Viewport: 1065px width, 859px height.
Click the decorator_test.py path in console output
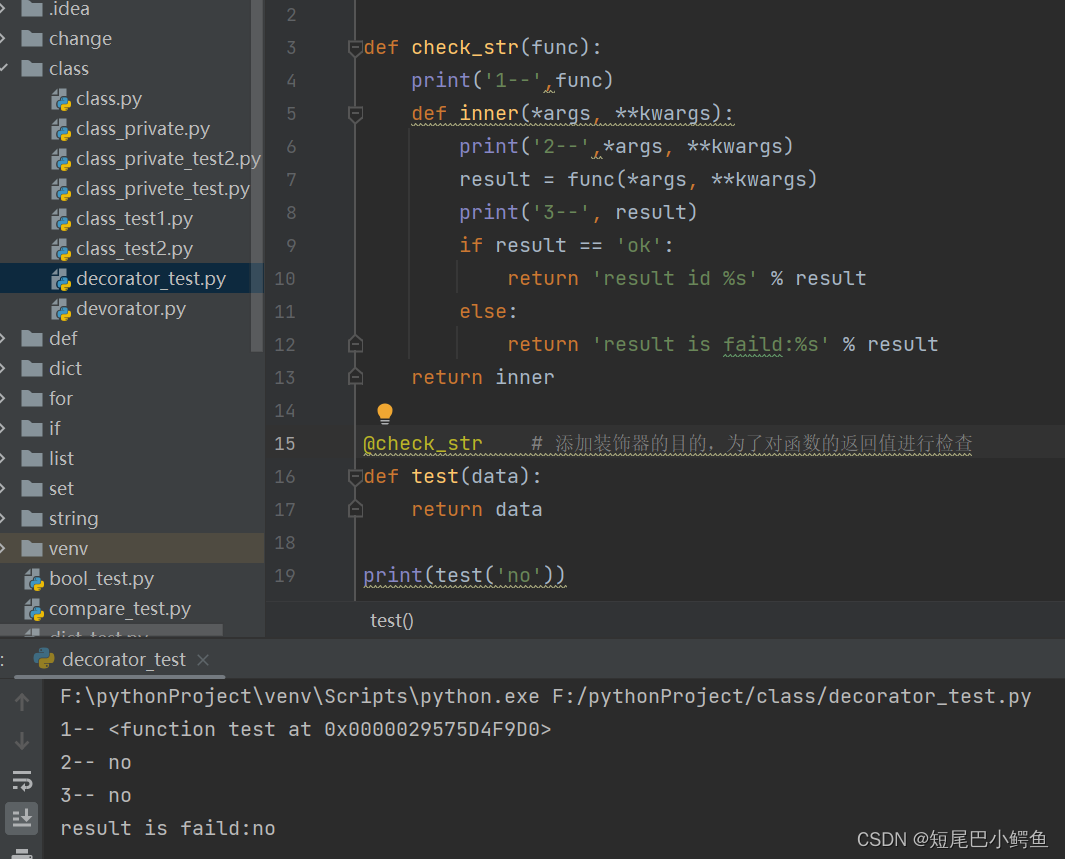[x=792, y=697]
